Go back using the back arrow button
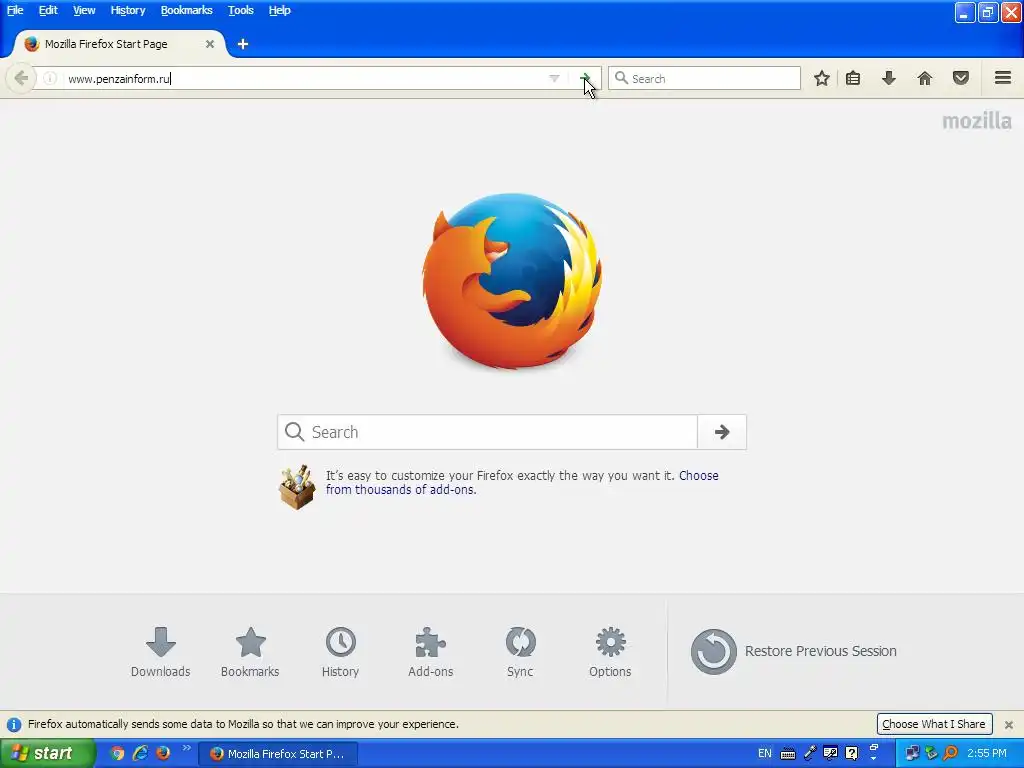Viewport: 1024px width, 768px height. [x=21, y=78]
